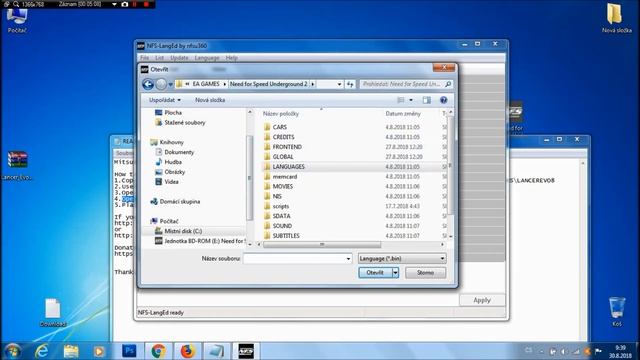Expand Need for Speed Underground 2 breadcrumb arrow
This screenshot has width=640, height=360.
[313, 84]
